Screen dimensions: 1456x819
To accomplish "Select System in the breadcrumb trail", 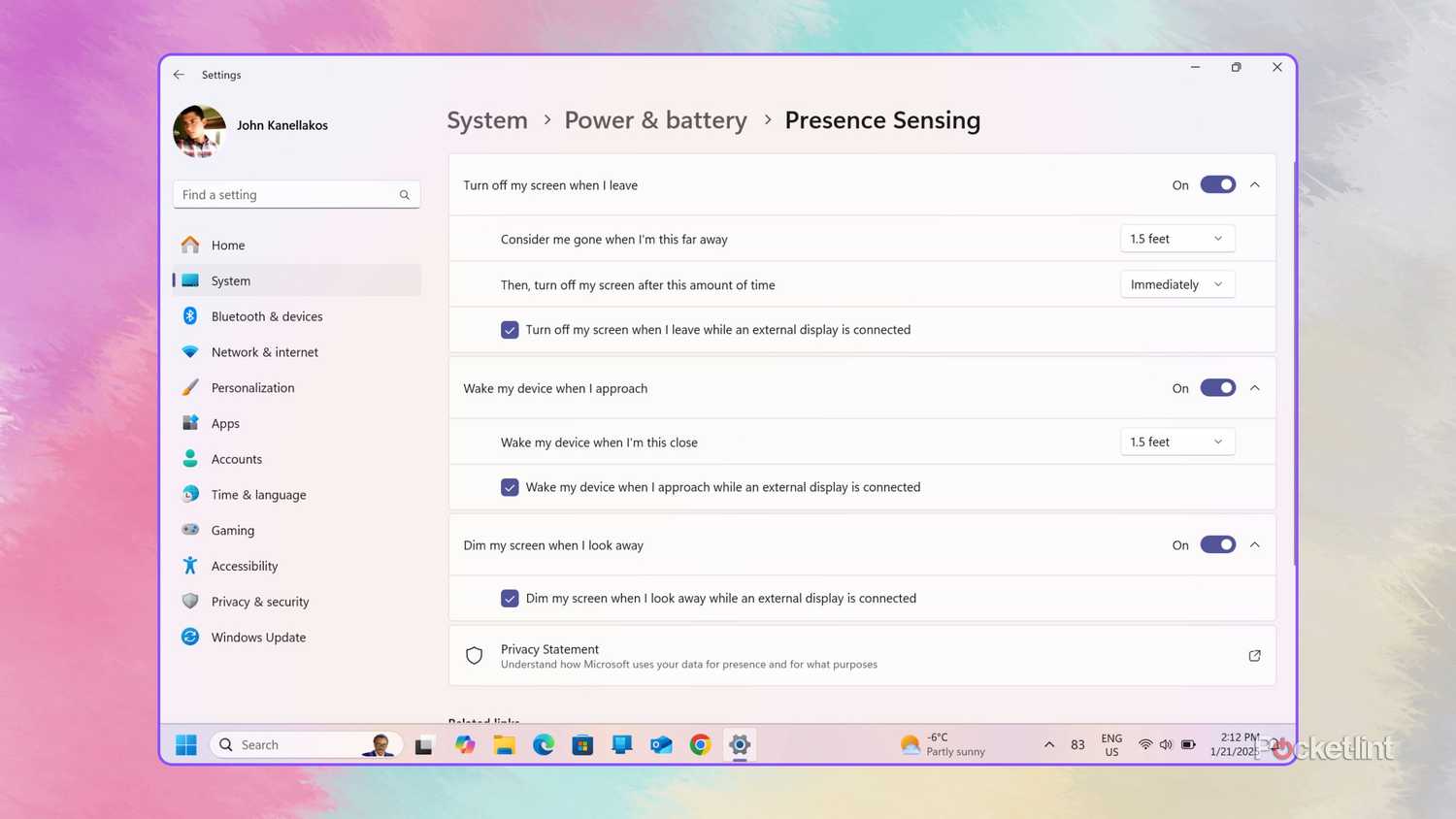I will pyautogui.click(x=487, y=119).
